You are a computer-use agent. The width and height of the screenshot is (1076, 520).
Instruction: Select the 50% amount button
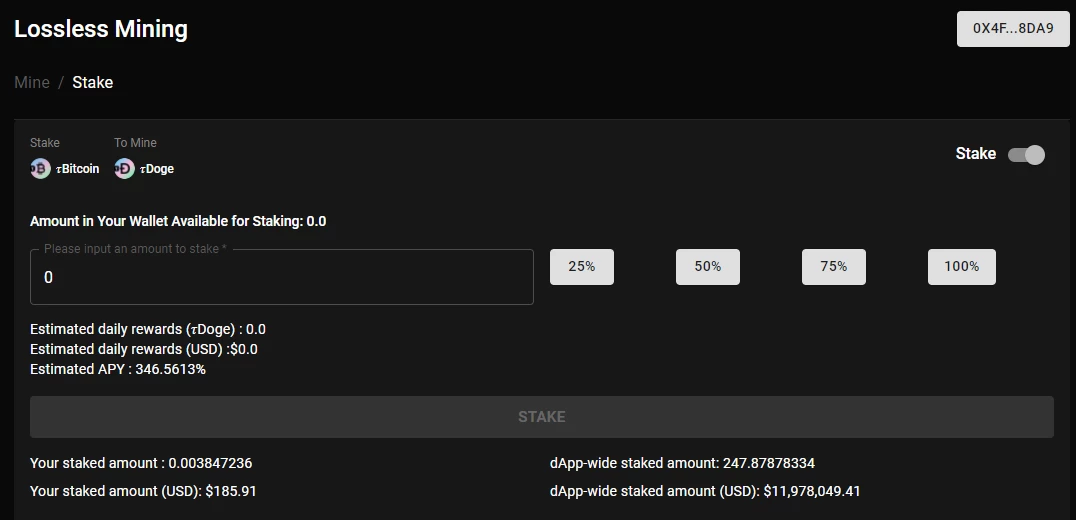(707, 267)
